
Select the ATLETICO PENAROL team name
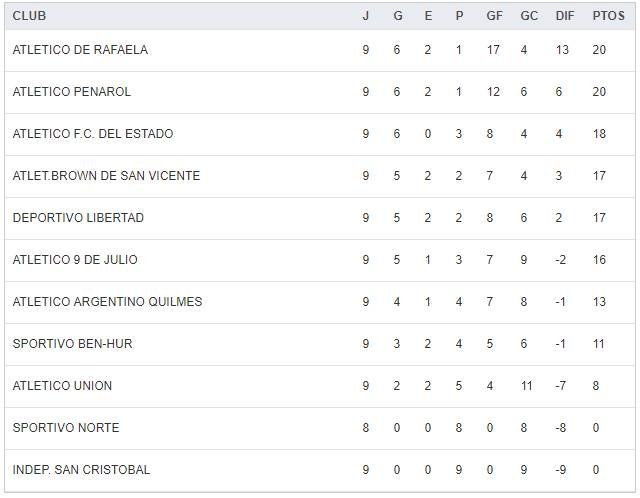pyautogui.click(x=72, y=92)
